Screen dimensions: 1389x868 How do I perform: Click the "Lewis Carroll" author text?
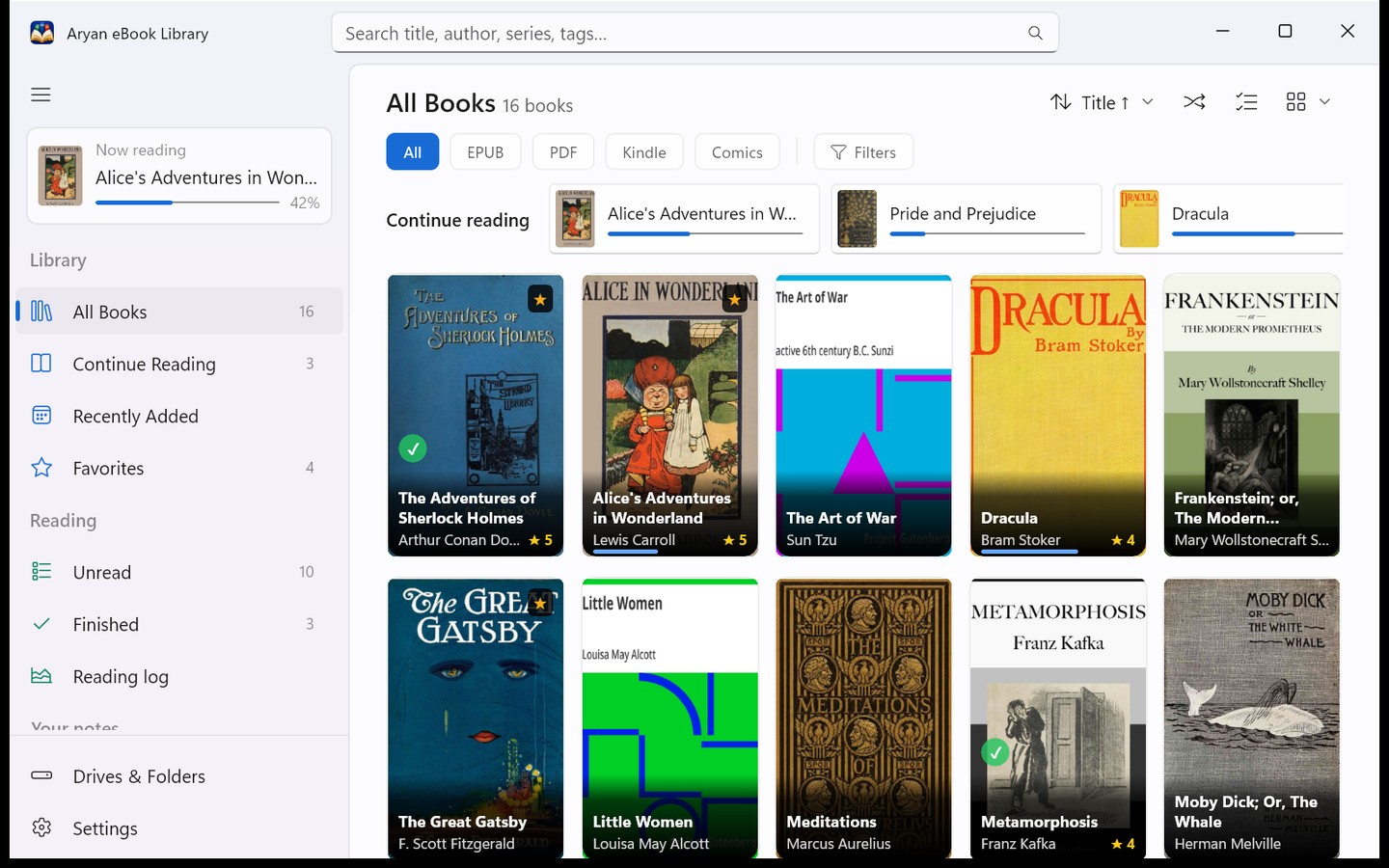[x=634, y=540]
